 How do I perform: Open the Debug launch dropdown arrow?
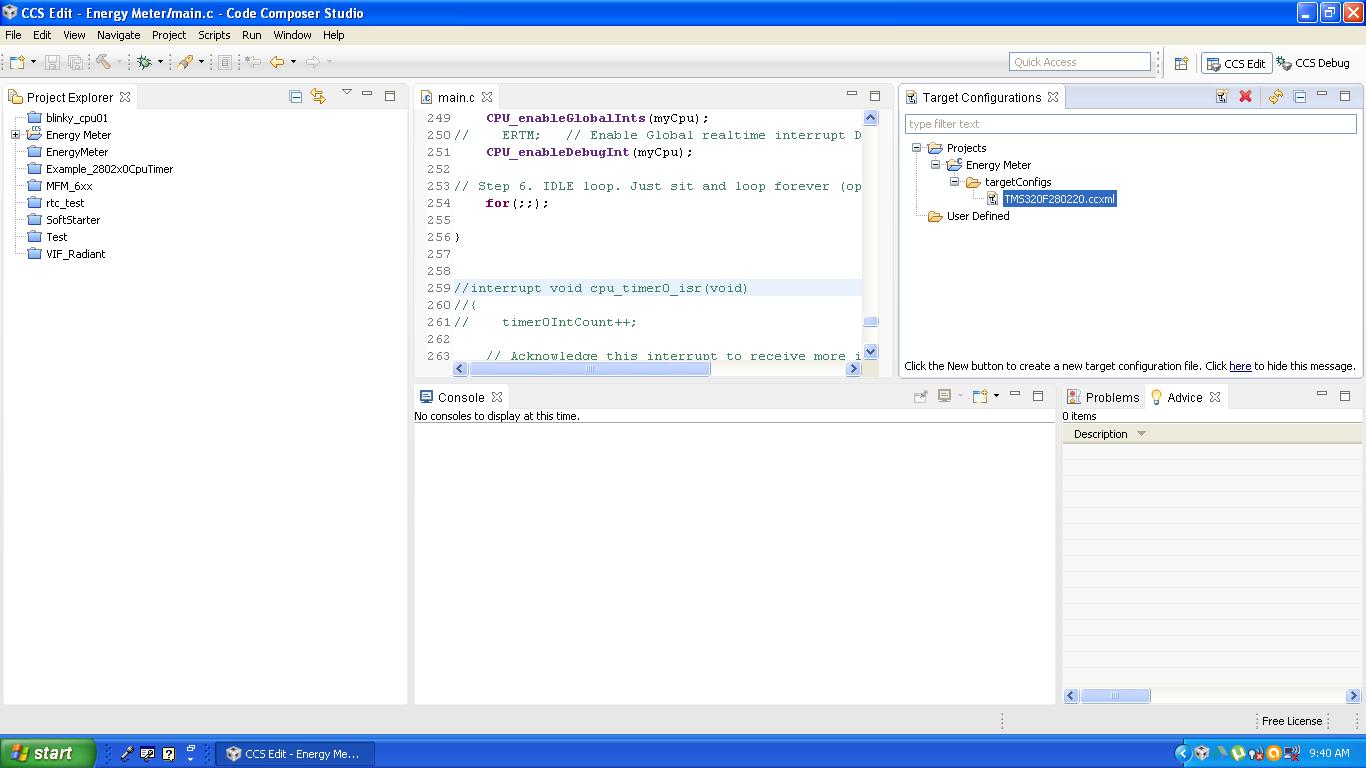[160, 62]
